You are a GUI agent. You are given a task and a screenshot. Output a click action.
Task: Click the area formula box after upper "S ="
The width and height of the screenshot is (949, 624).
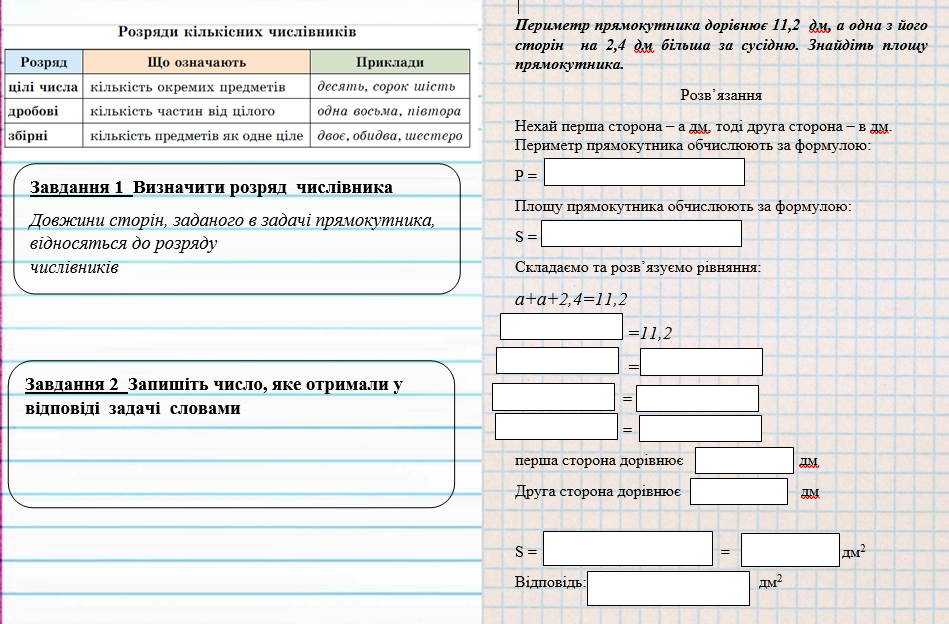pyautogui.click(x=641, y=234)
